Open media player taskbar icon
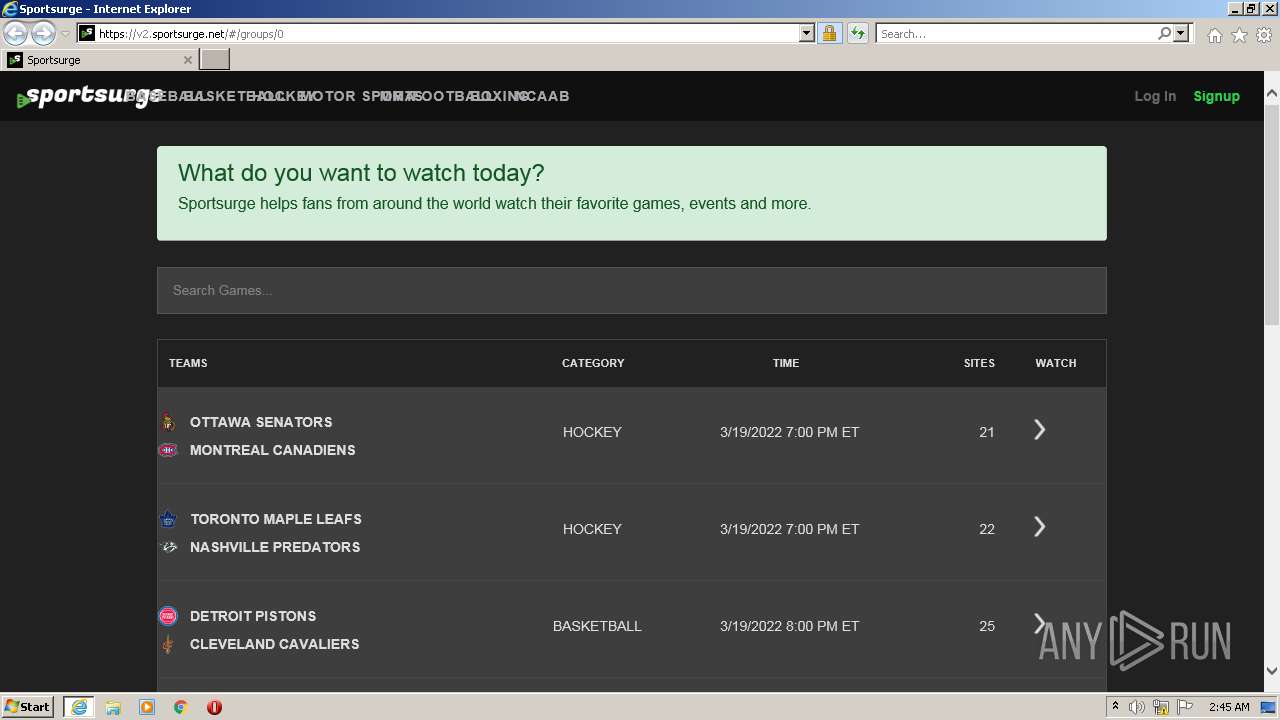Viewport: 1280px width, 720px height. [147, 707]
